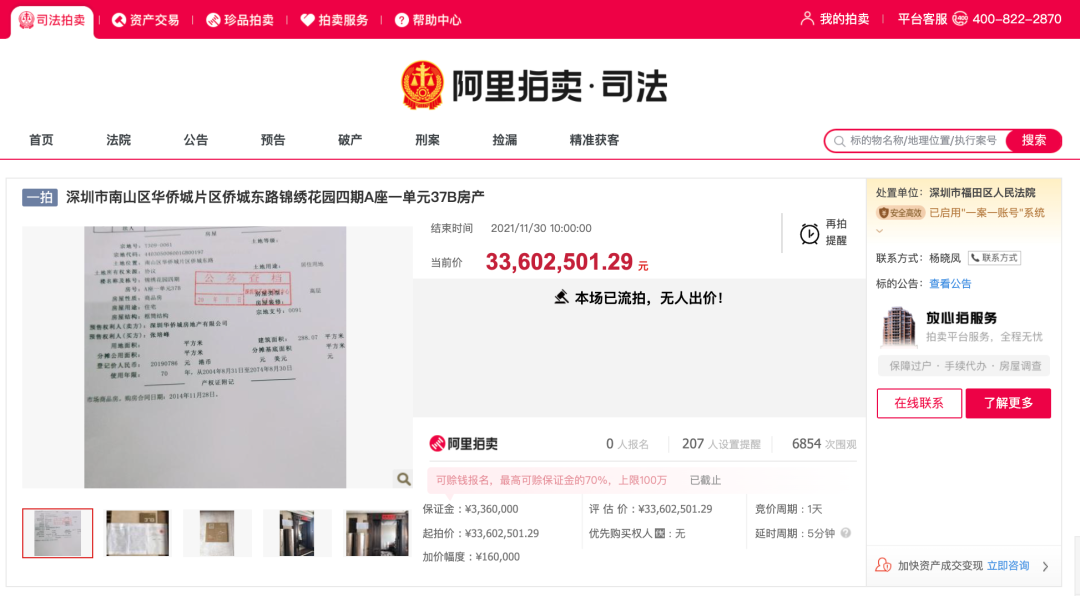
Task: Open the 帮助中心 link
Action: pos(428,20)
